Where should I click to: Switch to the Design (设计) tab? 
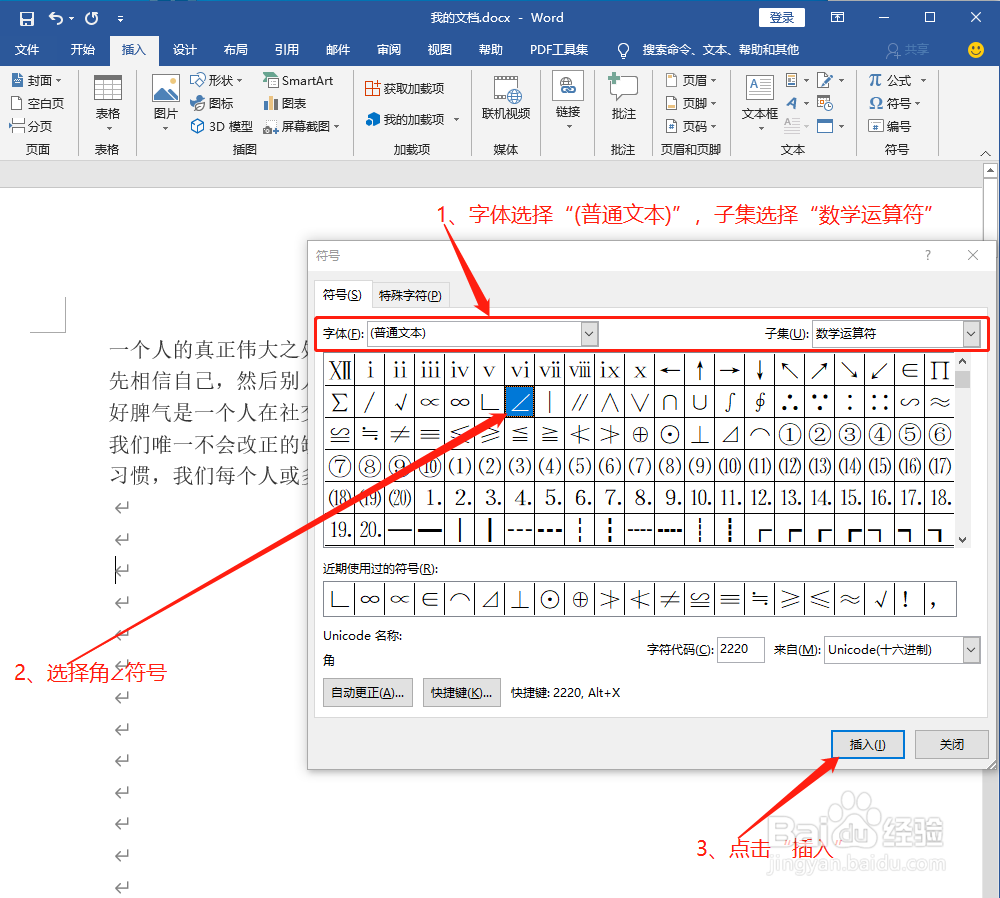(185, 50)
